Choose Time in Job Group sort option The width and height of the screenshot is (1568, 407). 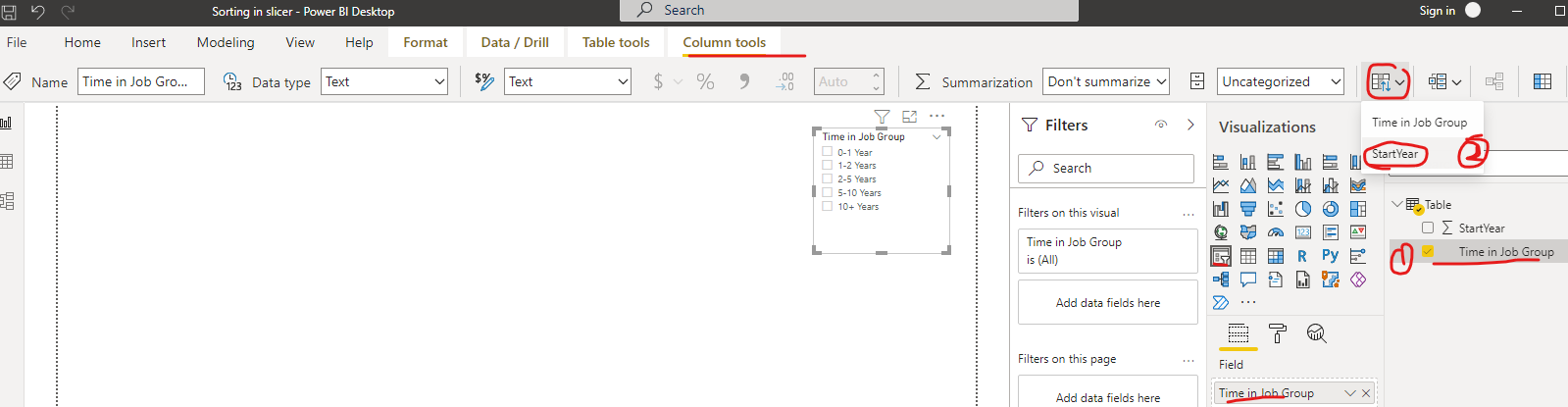[x=1420, y=123]
